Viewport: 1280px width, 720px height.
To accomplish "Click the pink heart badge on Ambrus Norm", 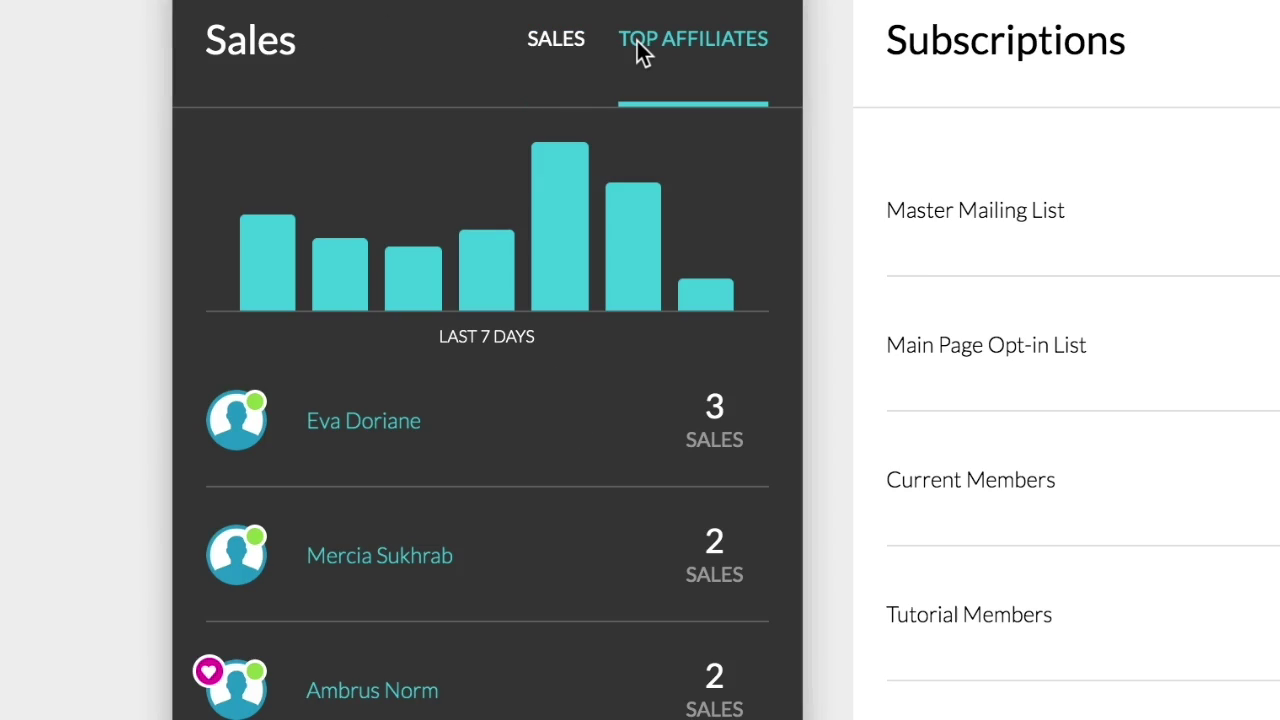I will pyautogui.click(x=208, y=671).
